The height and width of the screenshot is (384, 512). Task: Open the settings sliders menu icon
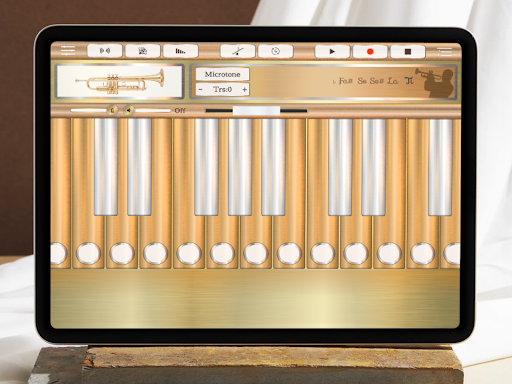click(x=68, y=51)
